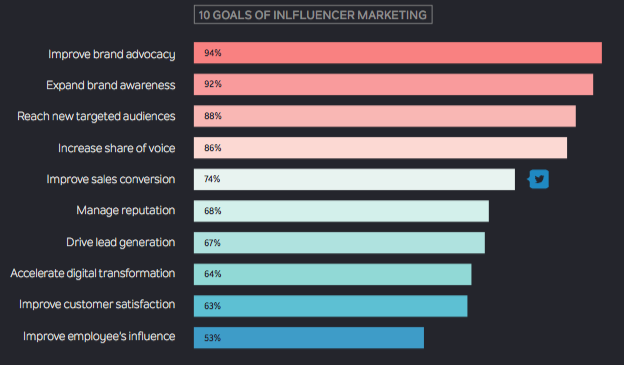
Task: Click the 10 Goals of Influencer Marketing title
Action: coord(313,15)
